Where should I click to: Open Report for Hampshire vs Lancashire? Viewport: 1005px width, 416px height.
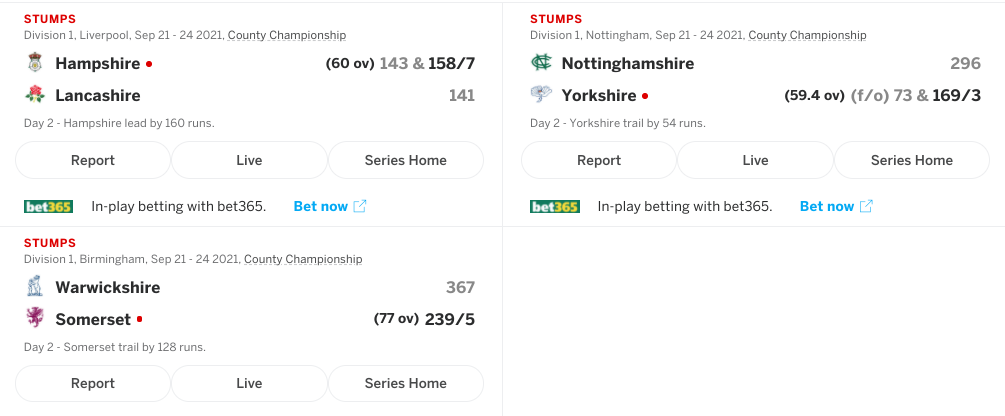93,160
